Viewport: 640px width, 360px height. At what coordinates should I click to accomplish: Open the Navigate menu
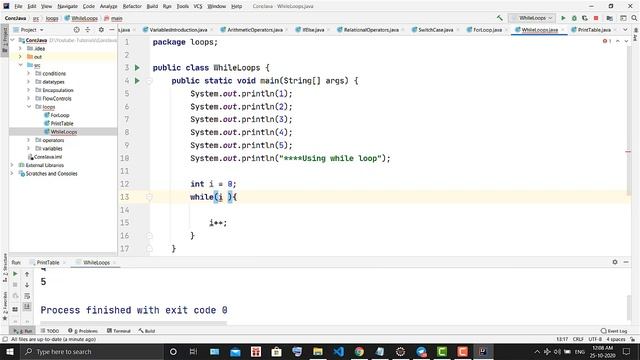(x=67, y=6)
